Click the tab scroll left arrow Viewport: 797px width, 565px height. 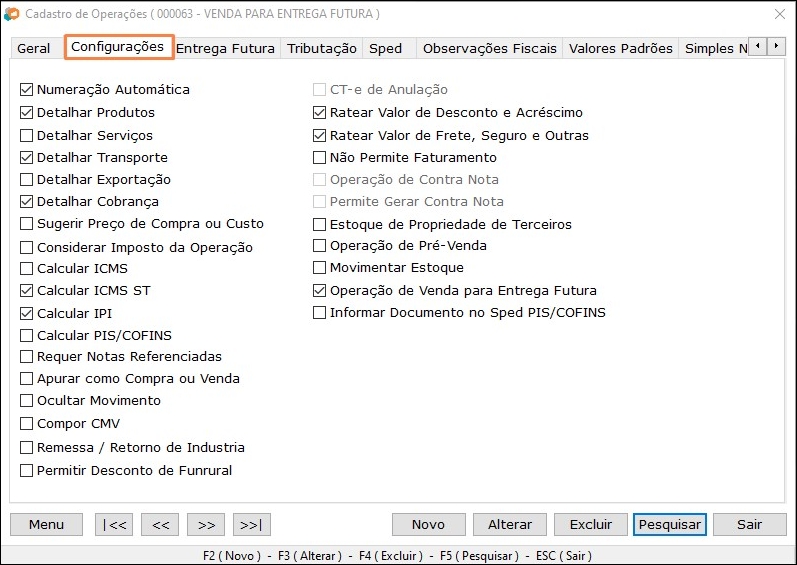click(x=757, y=46)
